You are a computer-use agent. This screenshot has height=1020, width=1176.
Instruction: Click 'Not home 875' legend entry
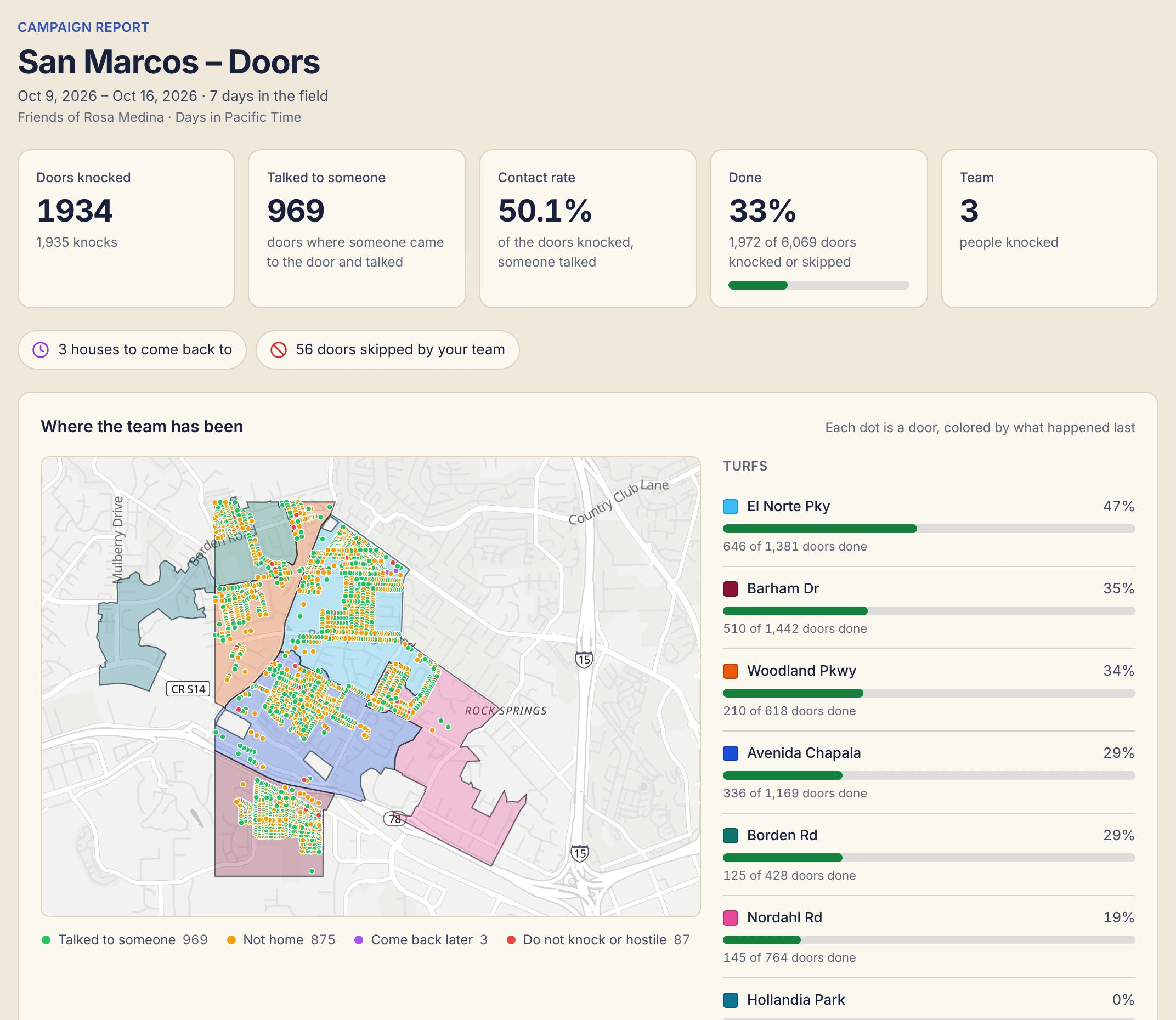click(x=281, y=940)
